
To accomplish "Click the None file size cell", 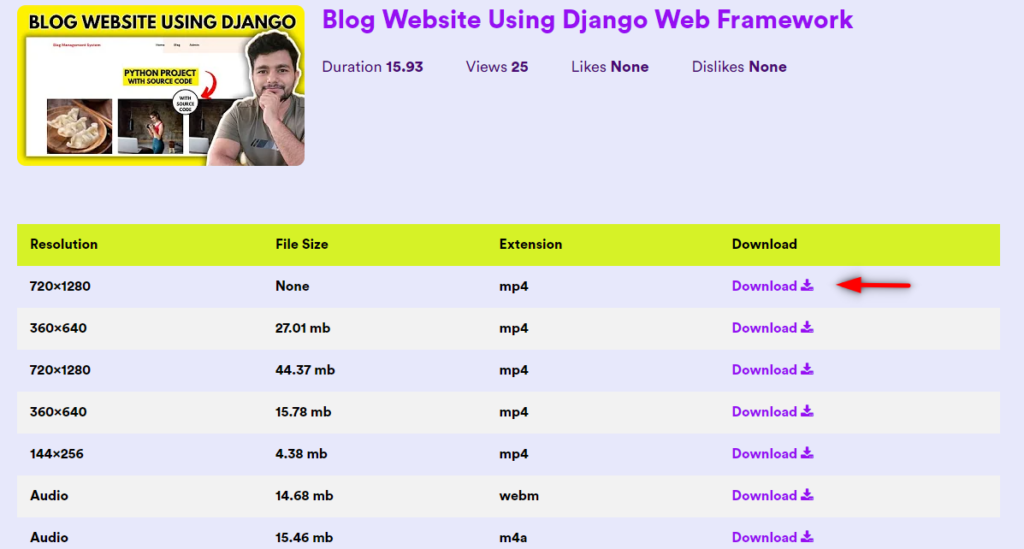I will point(292,286).
